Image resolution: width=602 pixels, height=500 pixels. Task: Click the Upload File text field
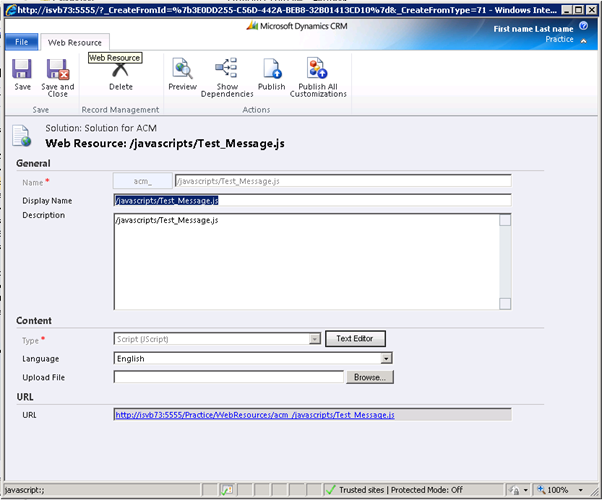228,377
